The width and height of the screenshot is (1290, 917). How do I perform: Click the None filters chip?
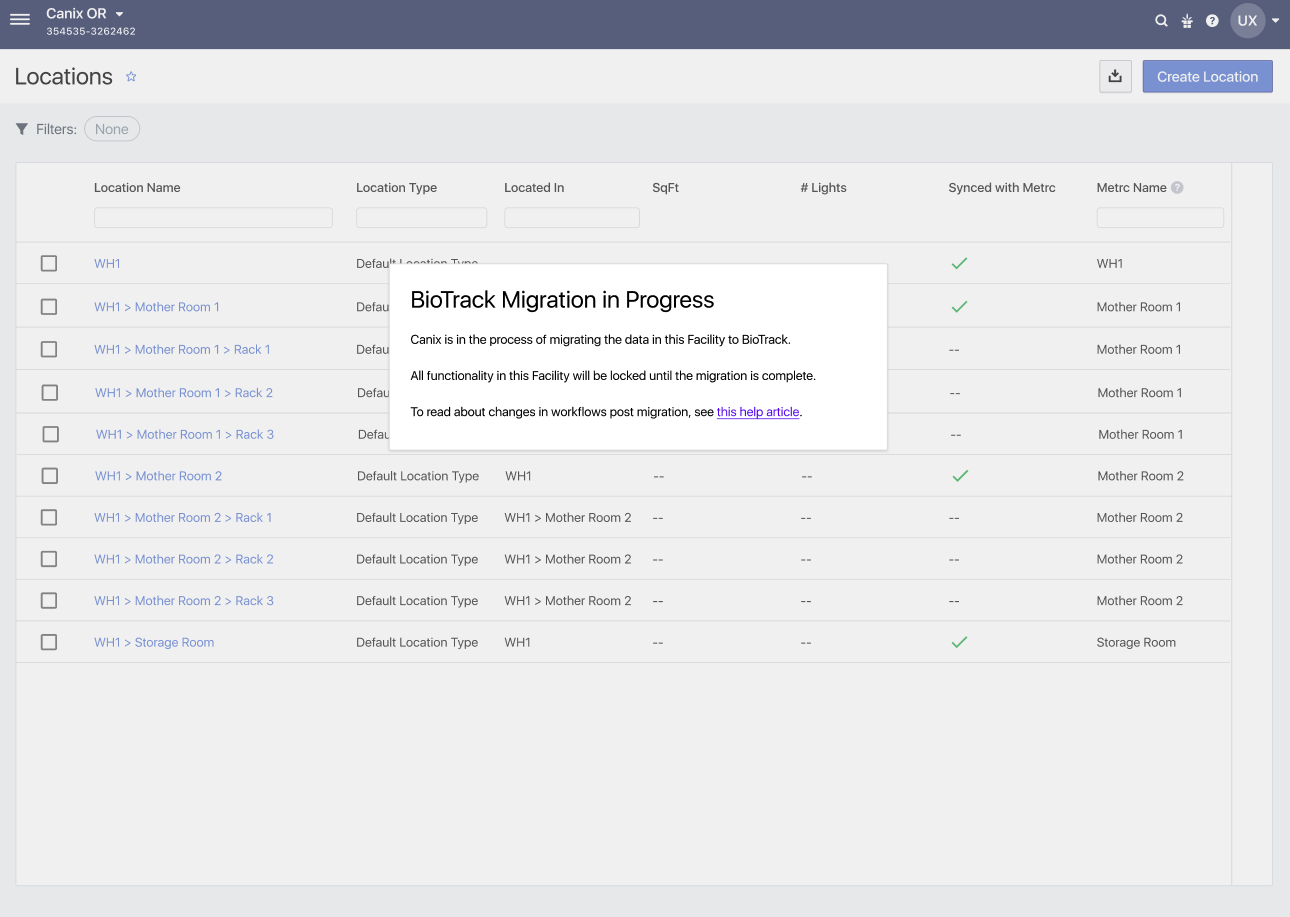[x=112, y=129]
